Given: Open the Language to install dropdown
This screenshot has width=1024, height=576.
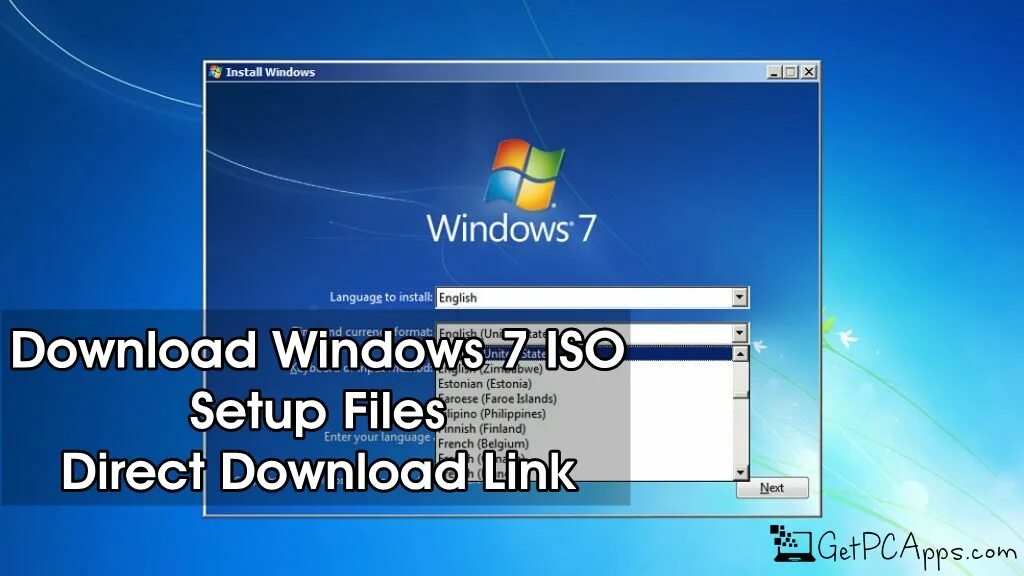Looking at the screenshot, I should coord(739,298).
